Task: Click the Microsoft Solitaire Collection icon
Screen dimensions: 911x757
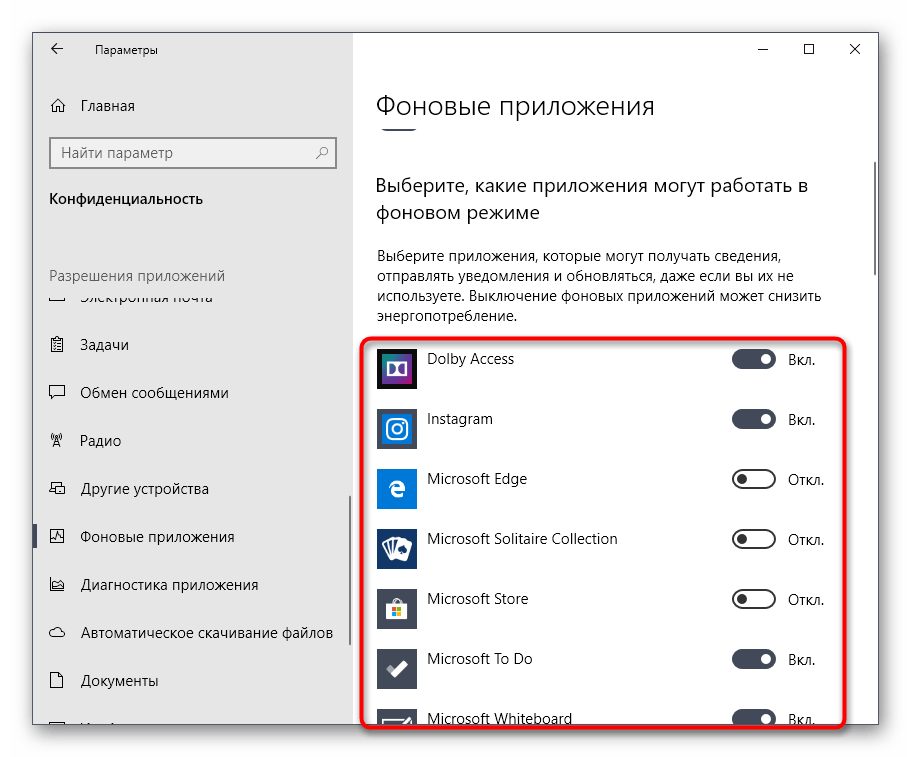Action: coord(396,548)
